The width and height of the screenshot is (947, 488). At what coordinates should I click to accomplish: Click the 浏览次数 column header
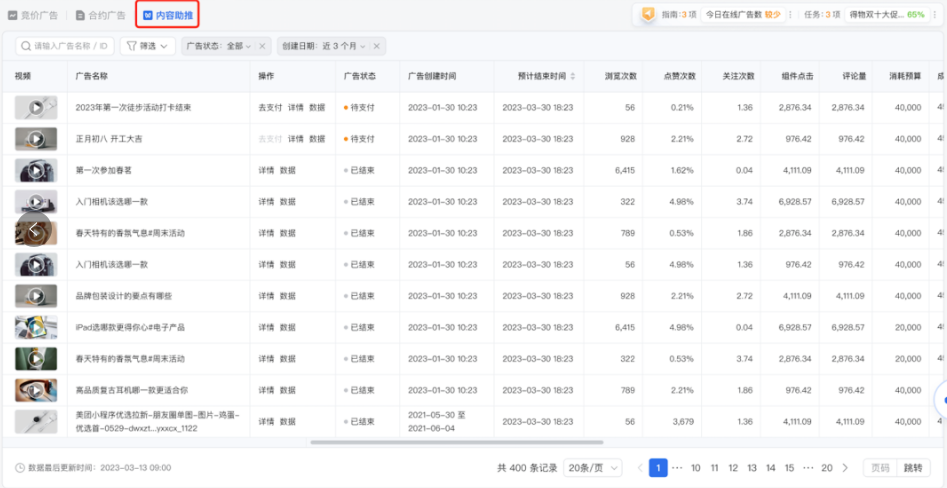[620, 76]
